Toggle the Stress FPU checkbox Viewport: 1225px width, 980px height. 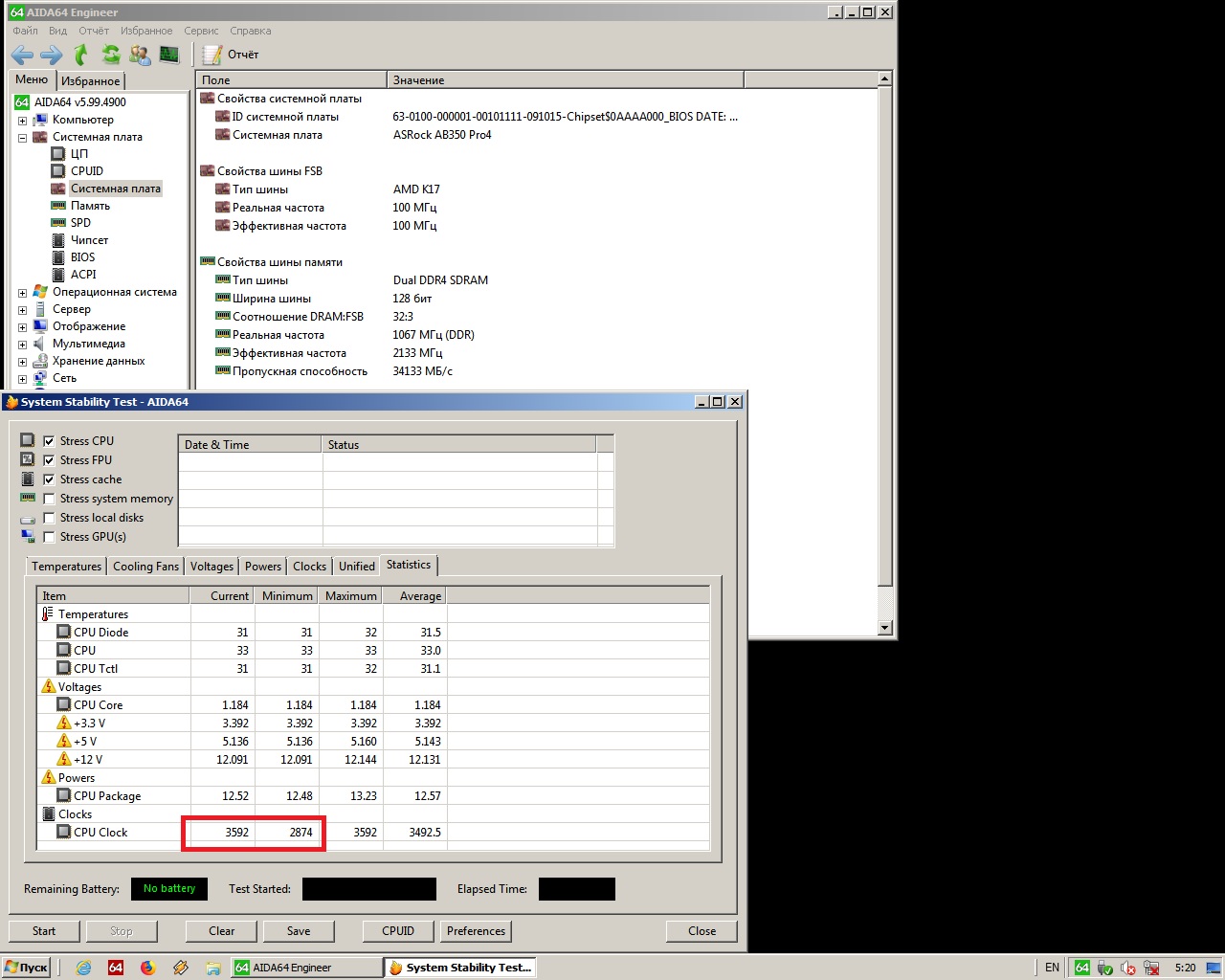[49, 460]
